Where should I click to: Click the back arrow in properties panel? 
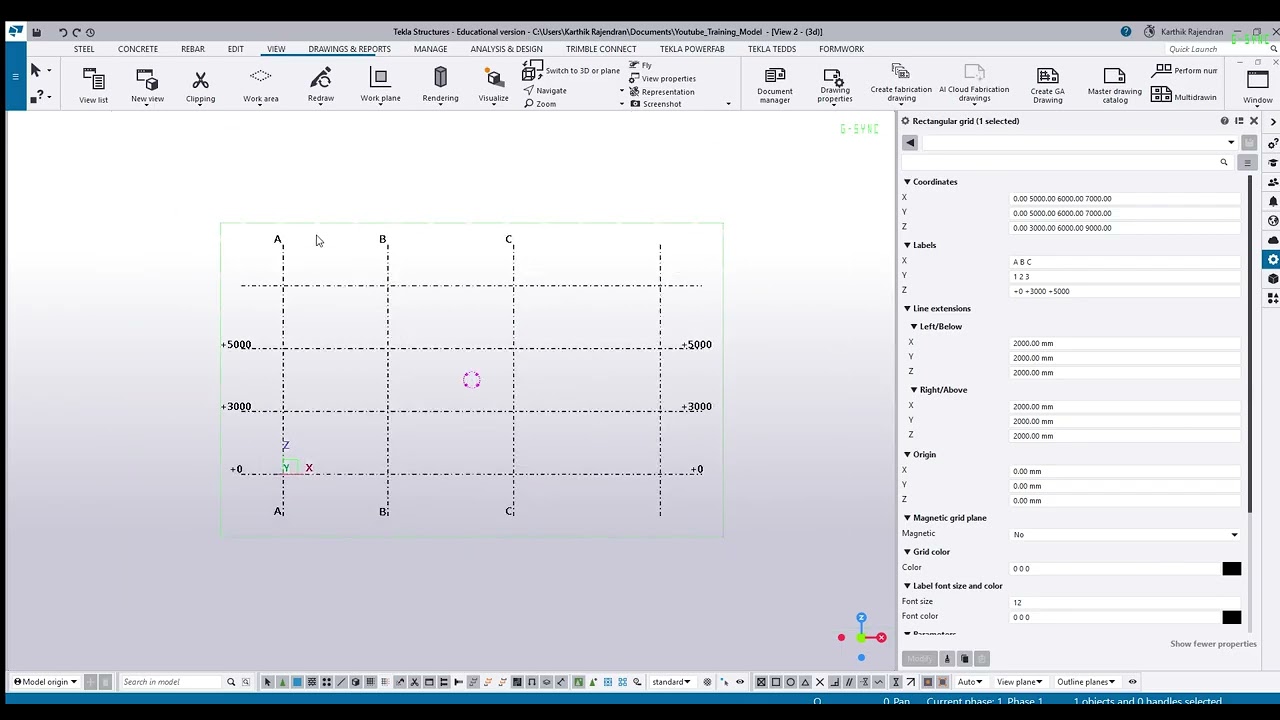910,143
